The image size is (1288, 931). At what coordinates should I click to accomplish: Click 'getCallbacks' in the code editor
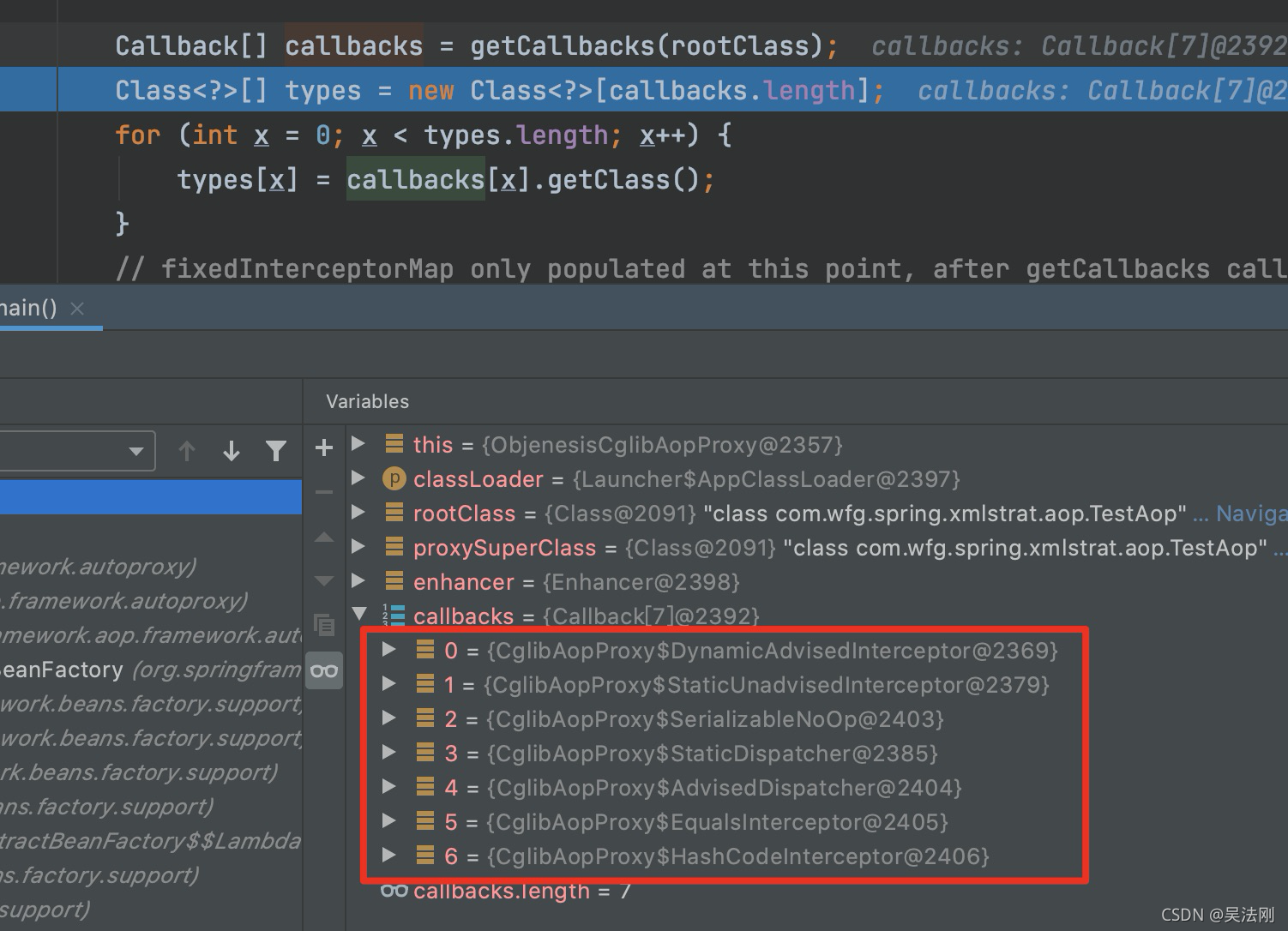point(561,45)
